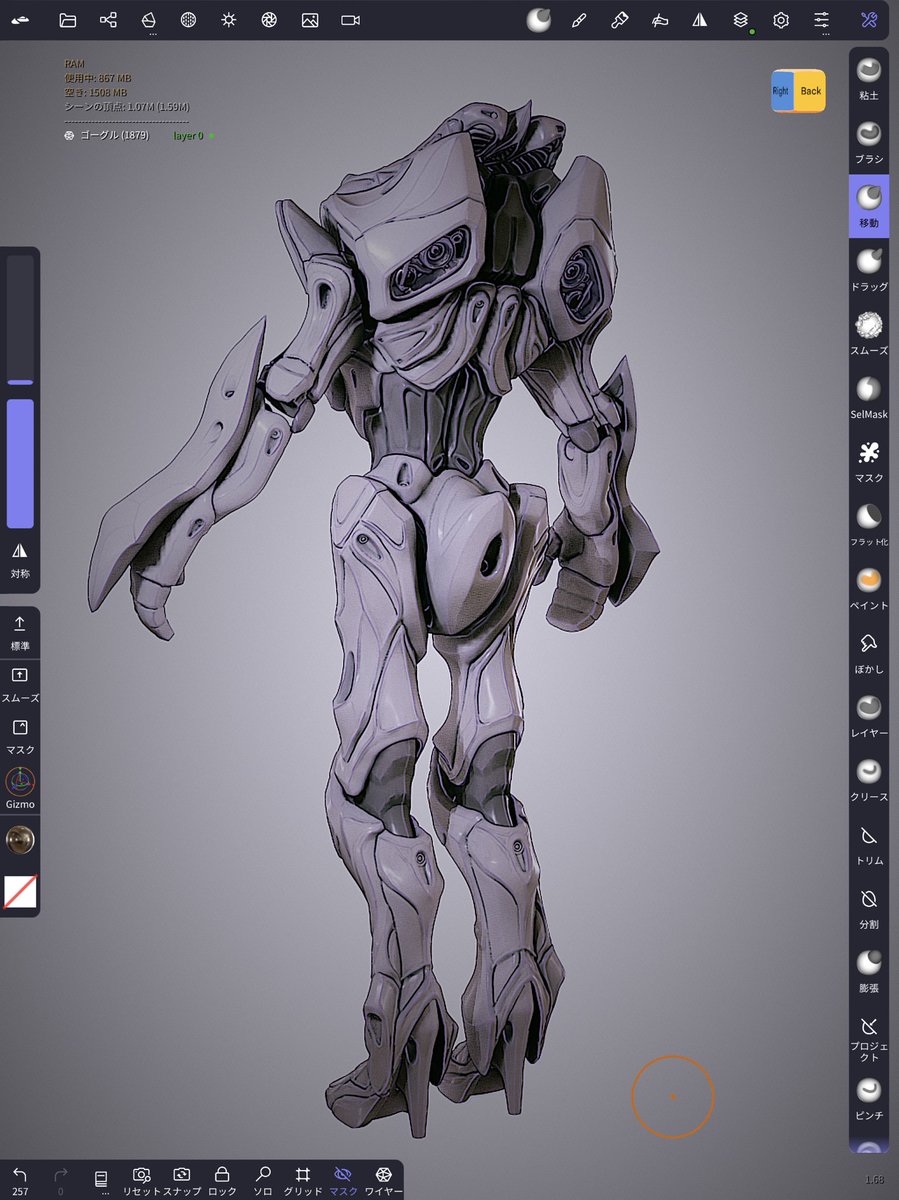
Task: Click the Right face of view cube
Action: [780, 91]
